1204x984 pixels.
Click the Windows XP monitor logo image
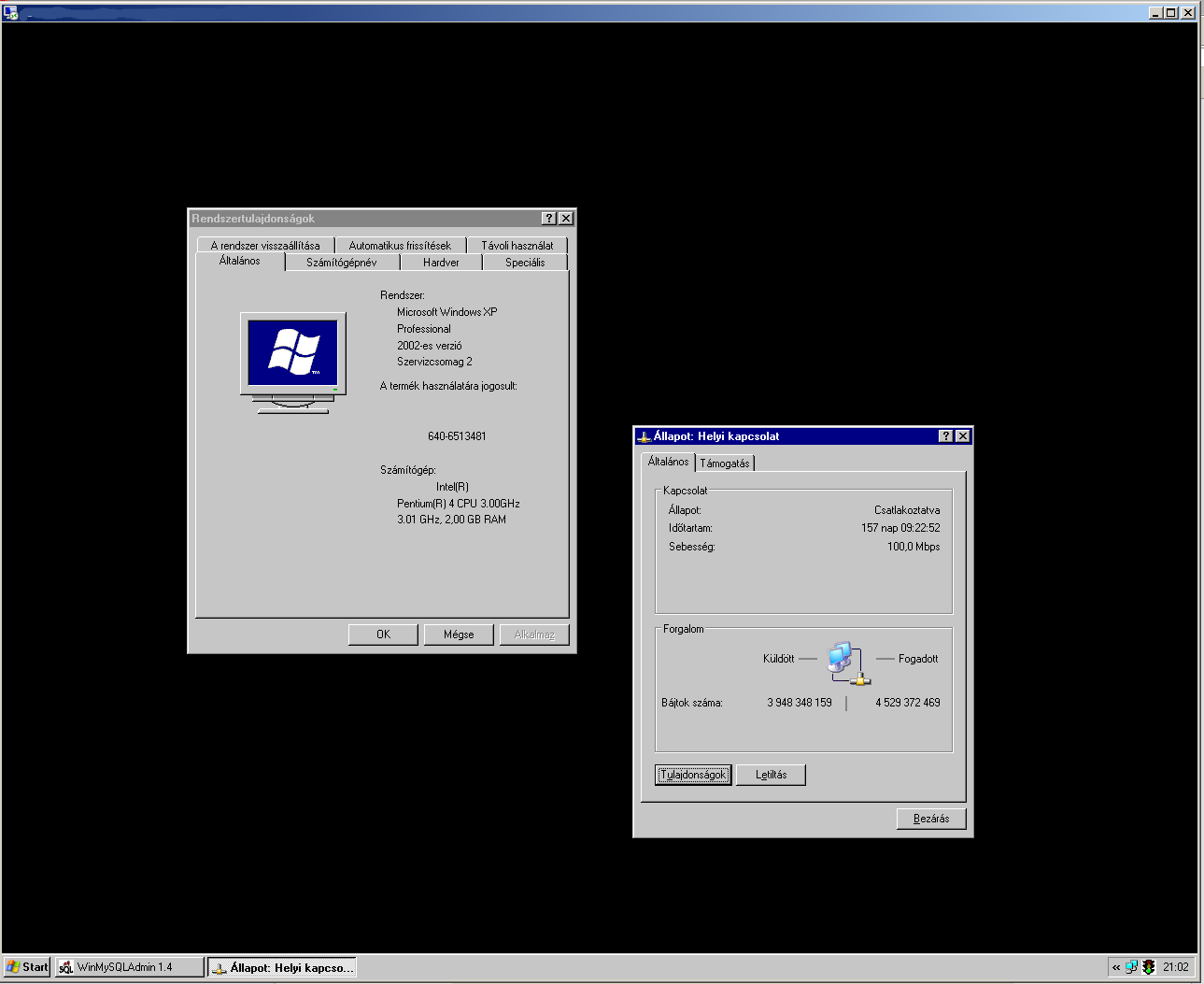pyautogui.click(x=293, y=363)
